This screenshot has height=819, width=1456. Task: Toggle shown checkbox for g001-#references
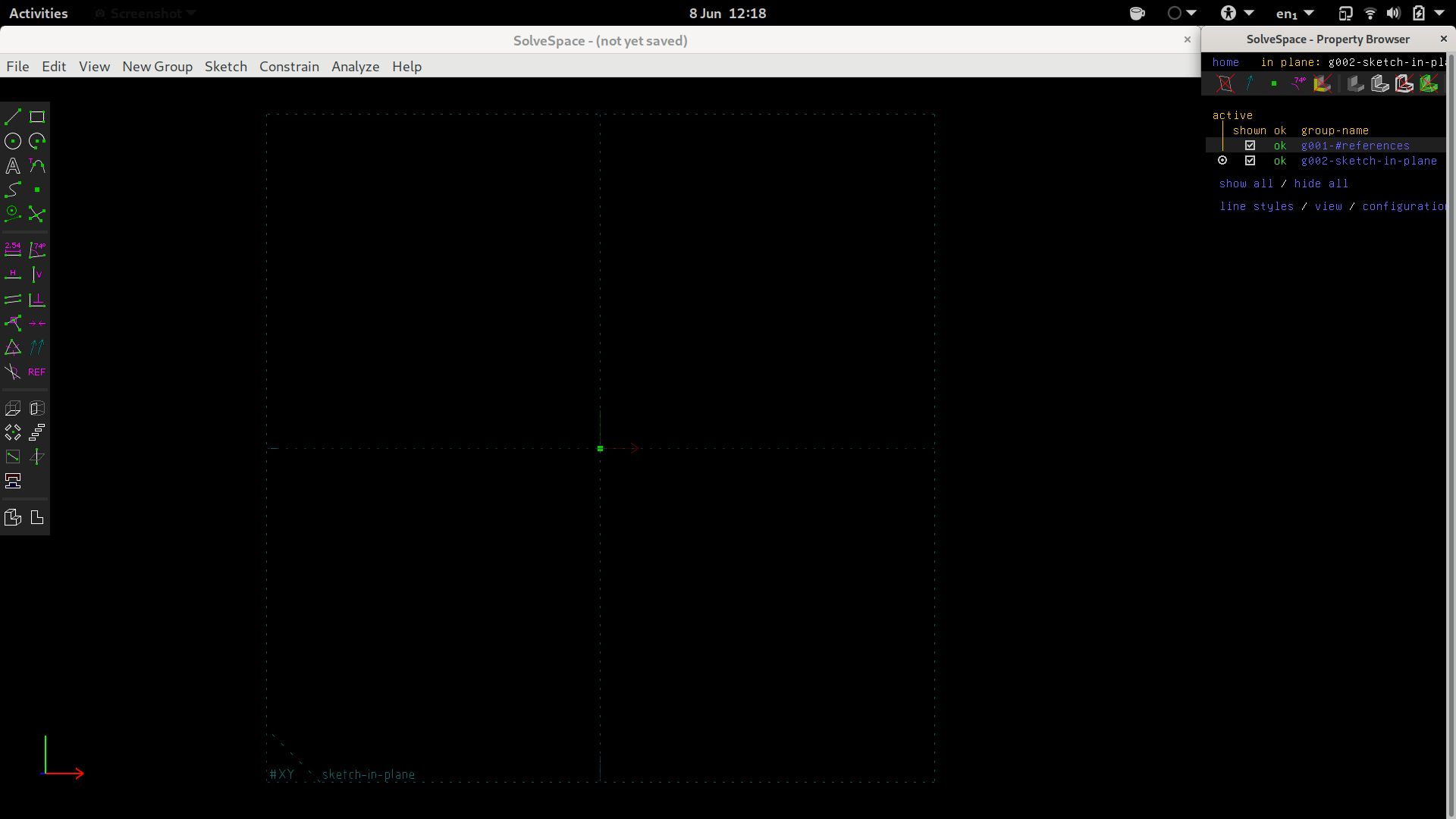point(1250,145)
